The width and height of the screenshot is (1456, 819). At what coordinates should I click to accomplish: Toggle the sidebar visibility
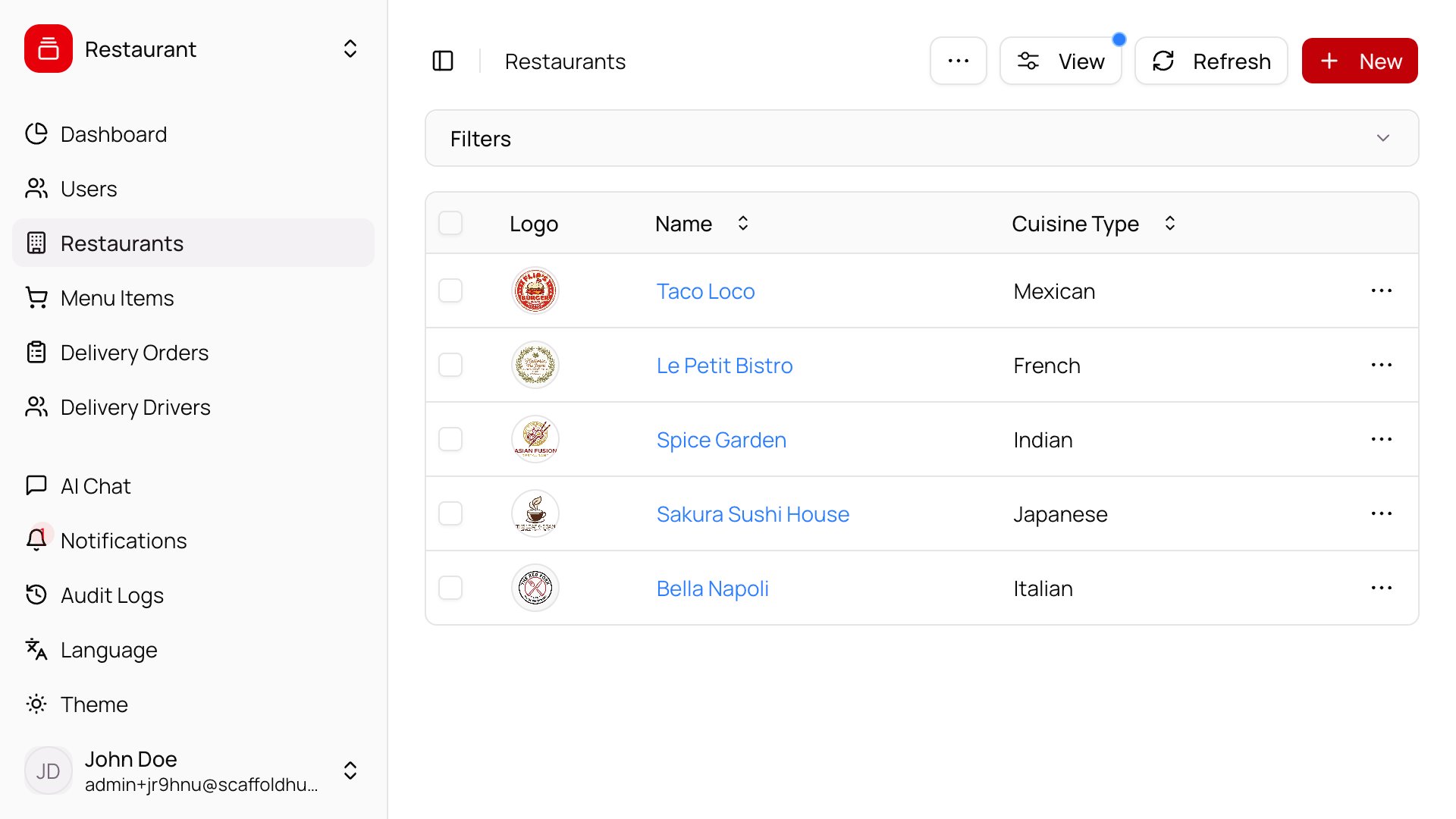point(443,61)
